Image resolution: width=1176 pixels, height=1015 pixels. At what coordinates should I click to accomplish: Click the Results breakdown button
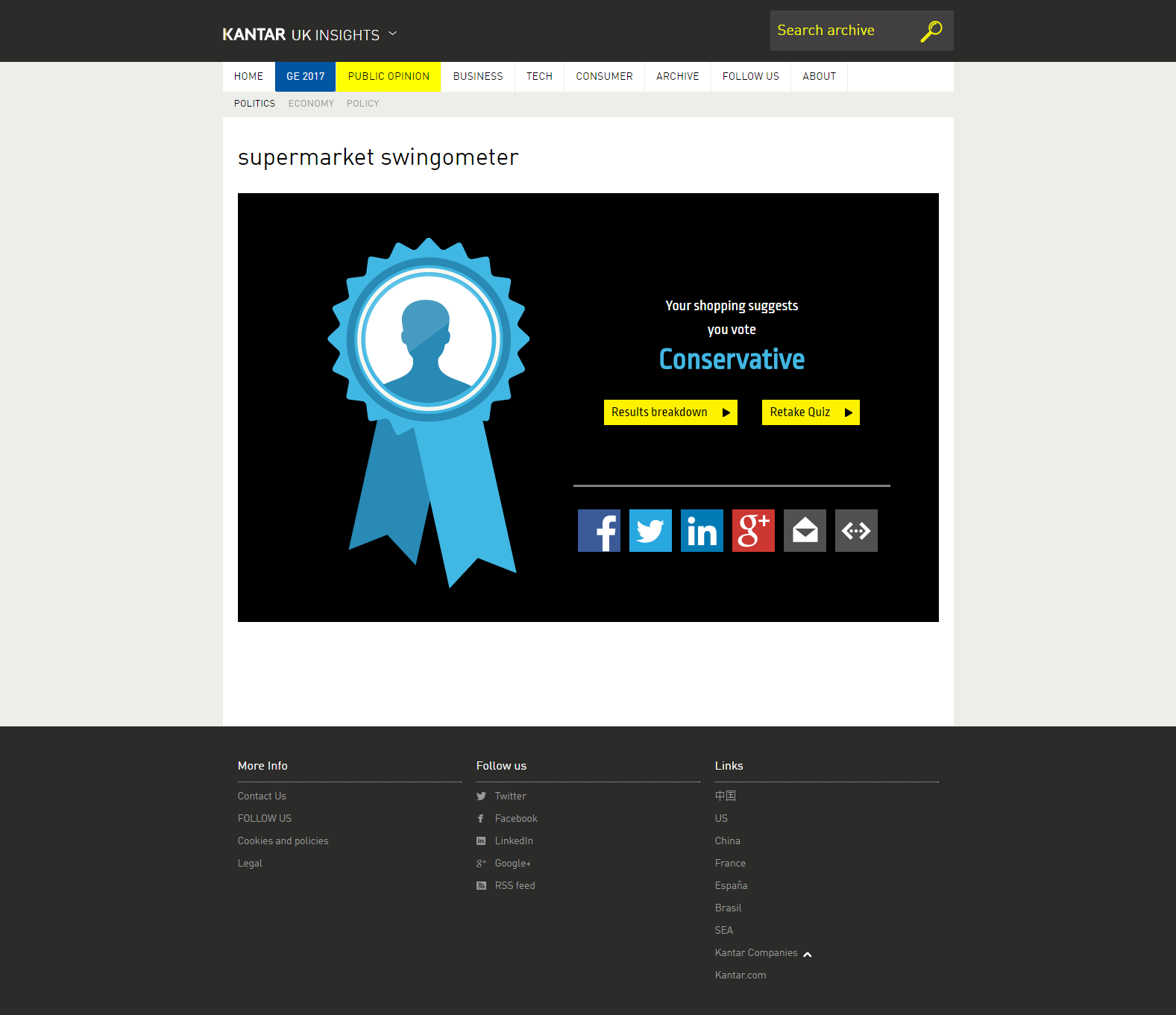[x=670, y=412]
